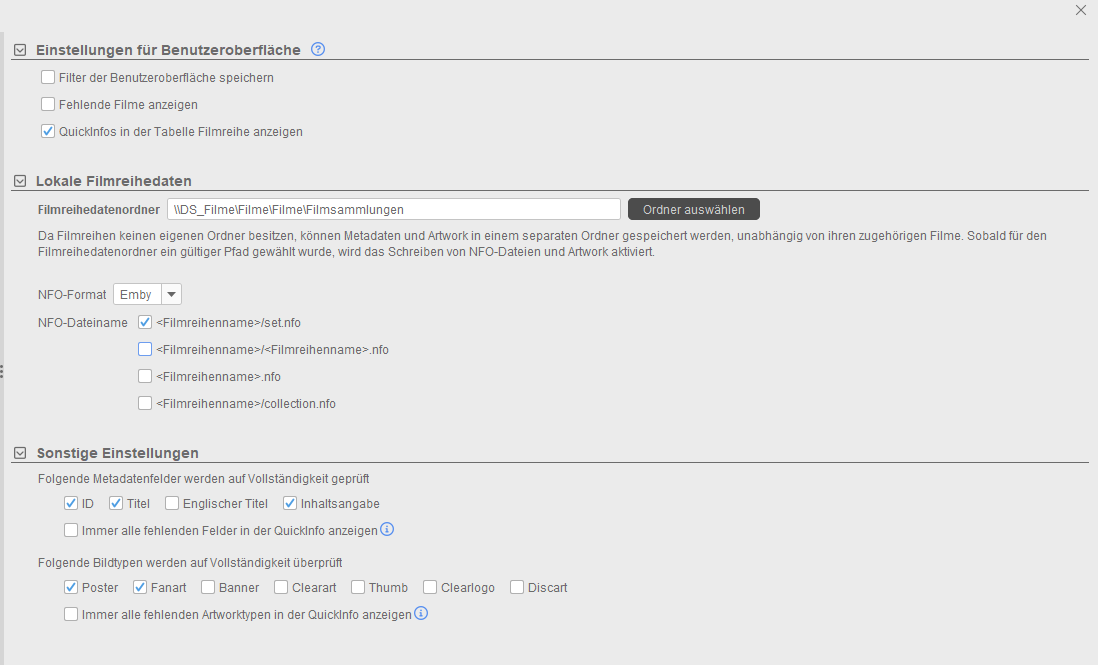This screenshot has height=665, width=1098.
Task: Disable QuickInfos in der Tabelle Filmreihe
Action: pyautogui.click(x=47, y=130)
